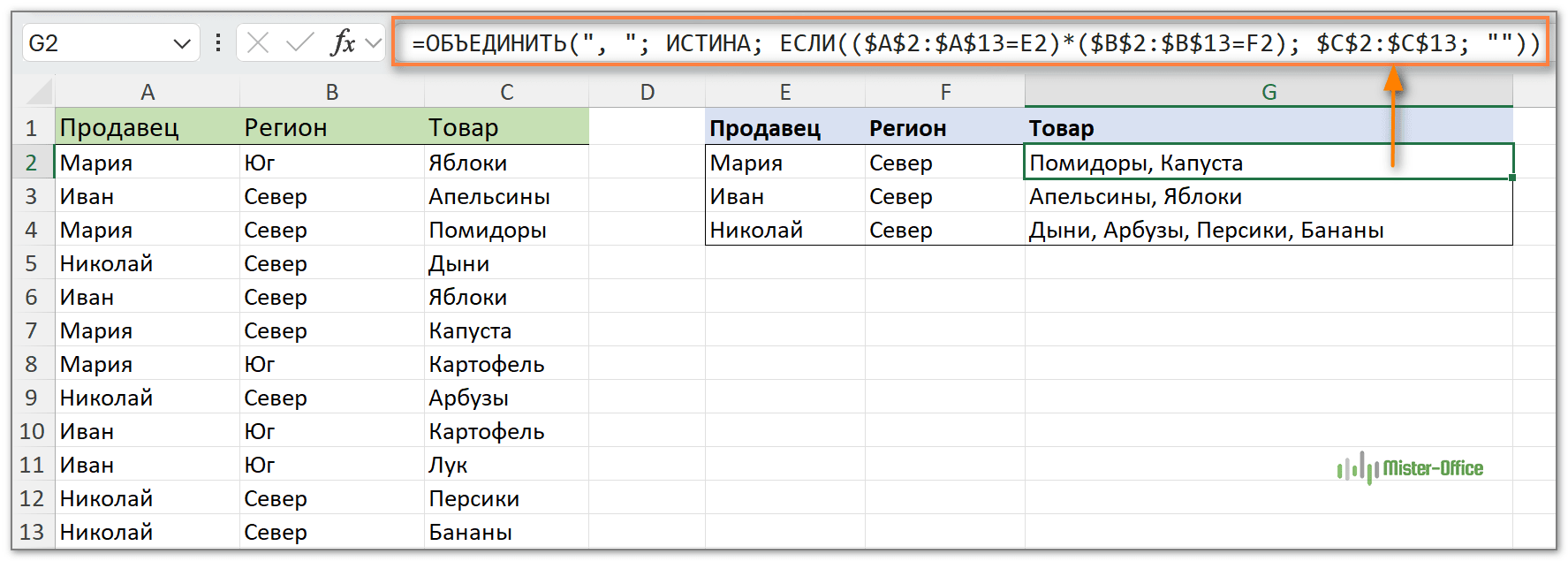Select row 13 header
The width and height of the screenshot is (1568, 561).
[33, 532]
